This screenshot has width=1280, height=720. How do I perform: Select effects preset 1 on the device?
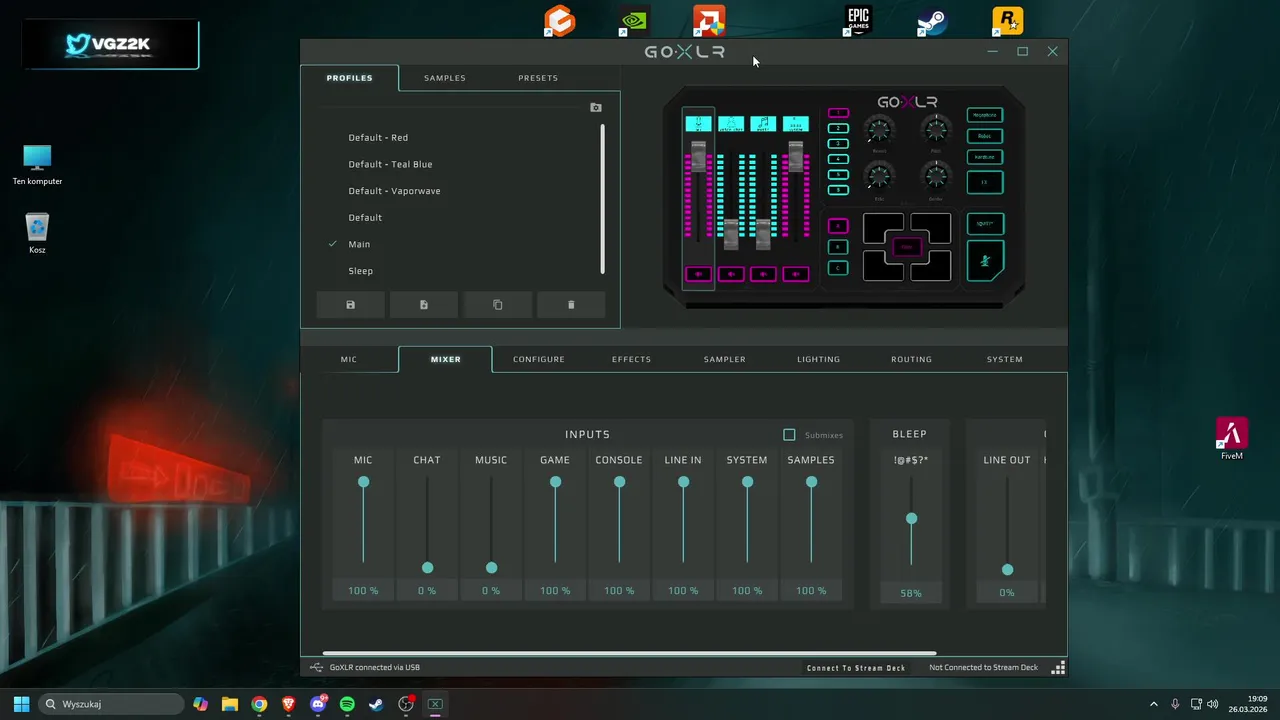point(839,113)
